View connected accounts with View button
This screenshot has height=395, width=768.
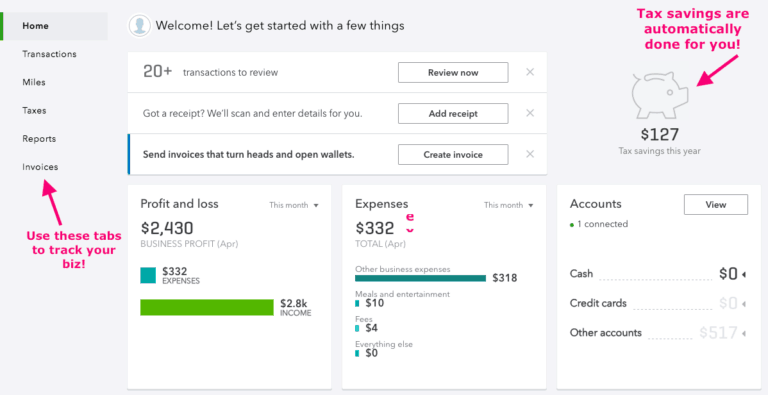pos(716,205)
